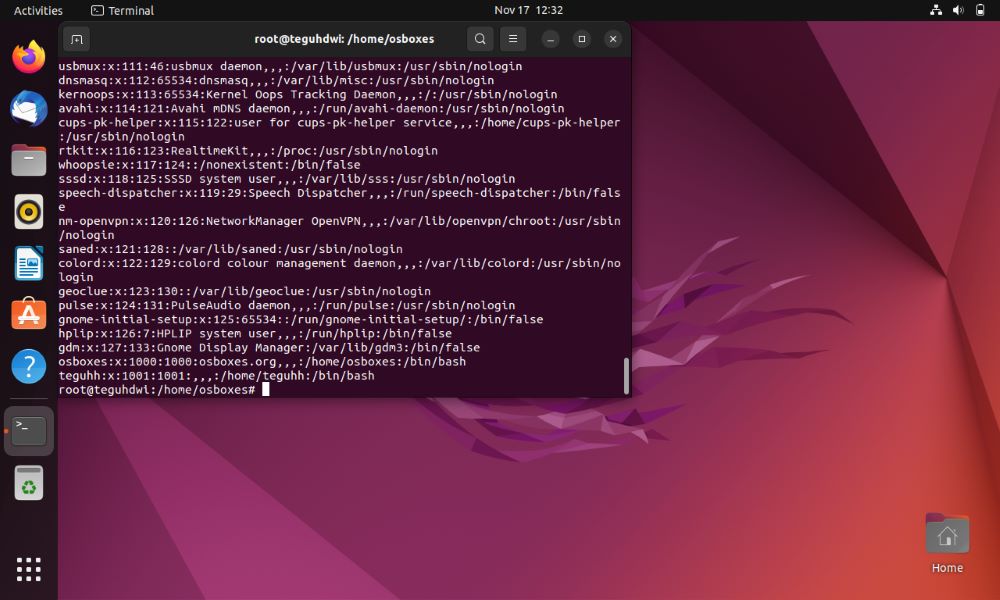Close the terminal window
Viewport: 1000px width, 600px height.
point(613,40)
